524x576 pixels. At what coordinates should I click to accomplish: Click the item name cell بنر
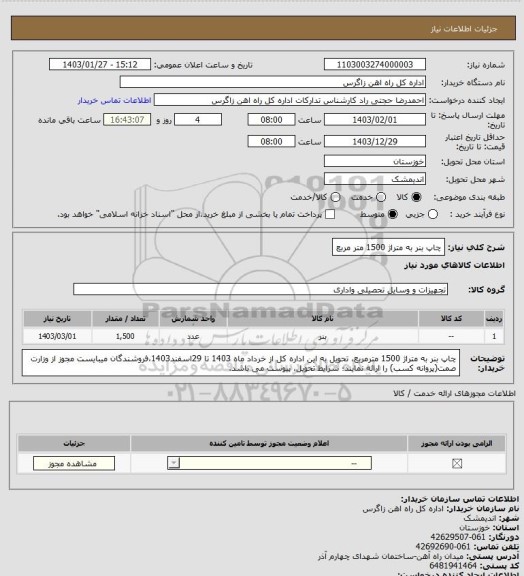coord(323,336)
